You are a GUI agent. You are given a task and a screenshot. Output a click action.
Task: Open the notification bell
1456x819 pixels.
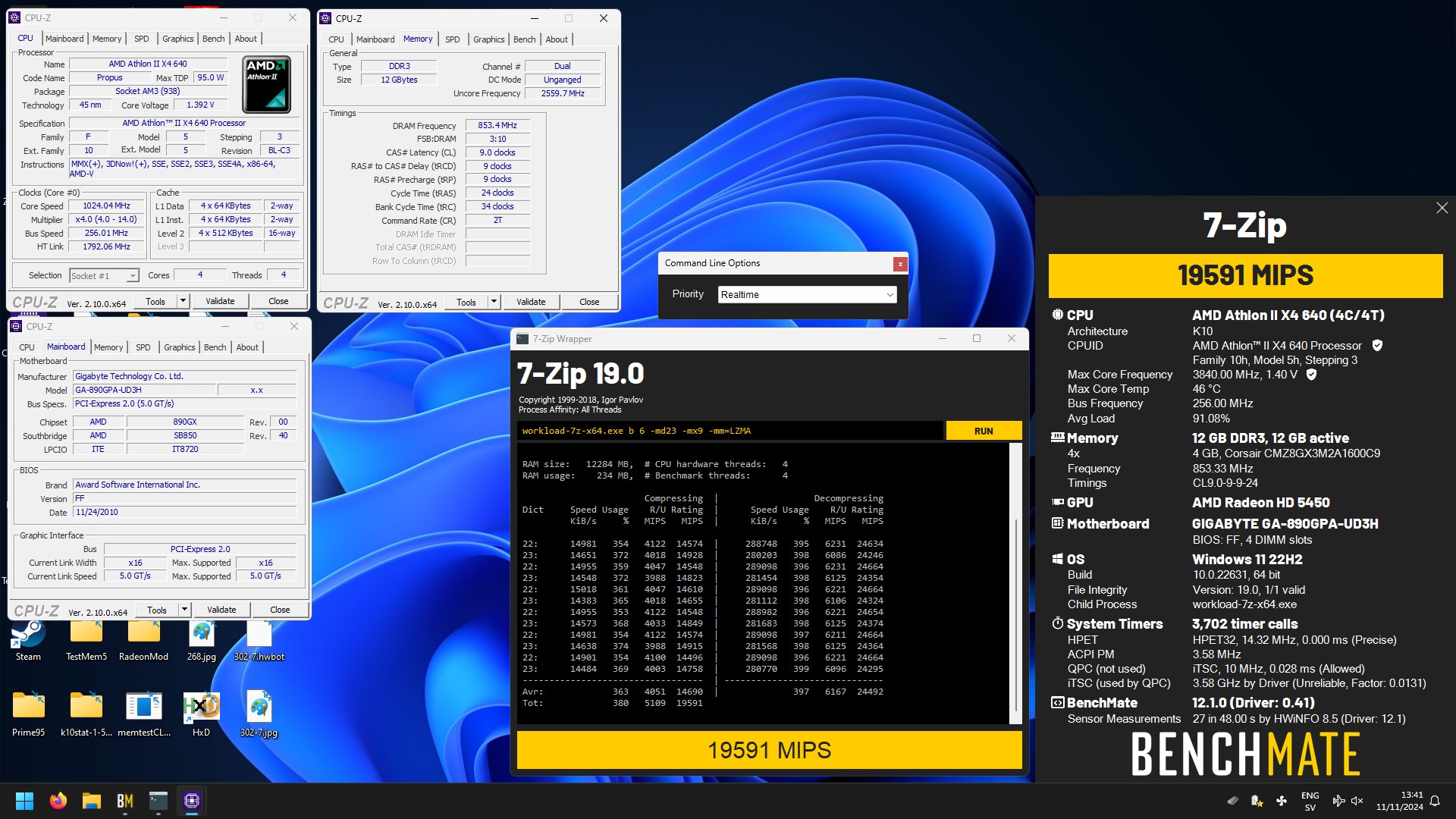[x=1435, y=801]
